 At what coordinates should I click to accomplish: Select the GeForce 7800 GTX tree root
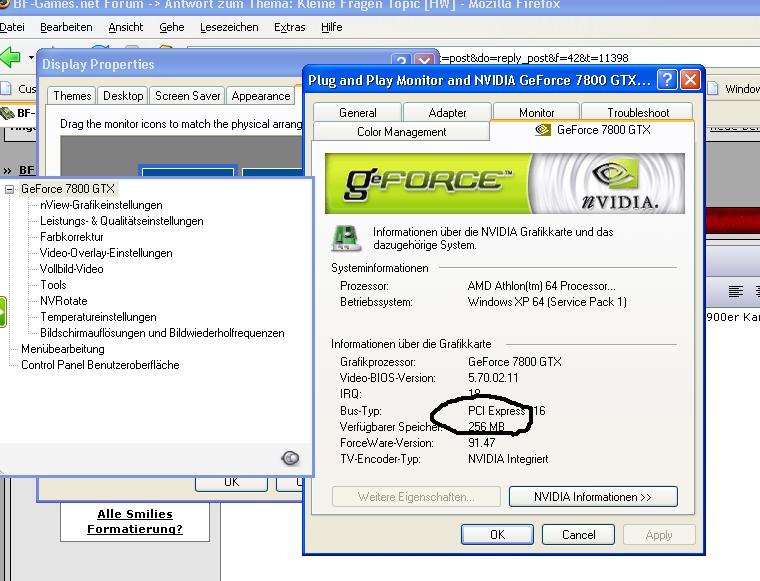tap(68, 189)
